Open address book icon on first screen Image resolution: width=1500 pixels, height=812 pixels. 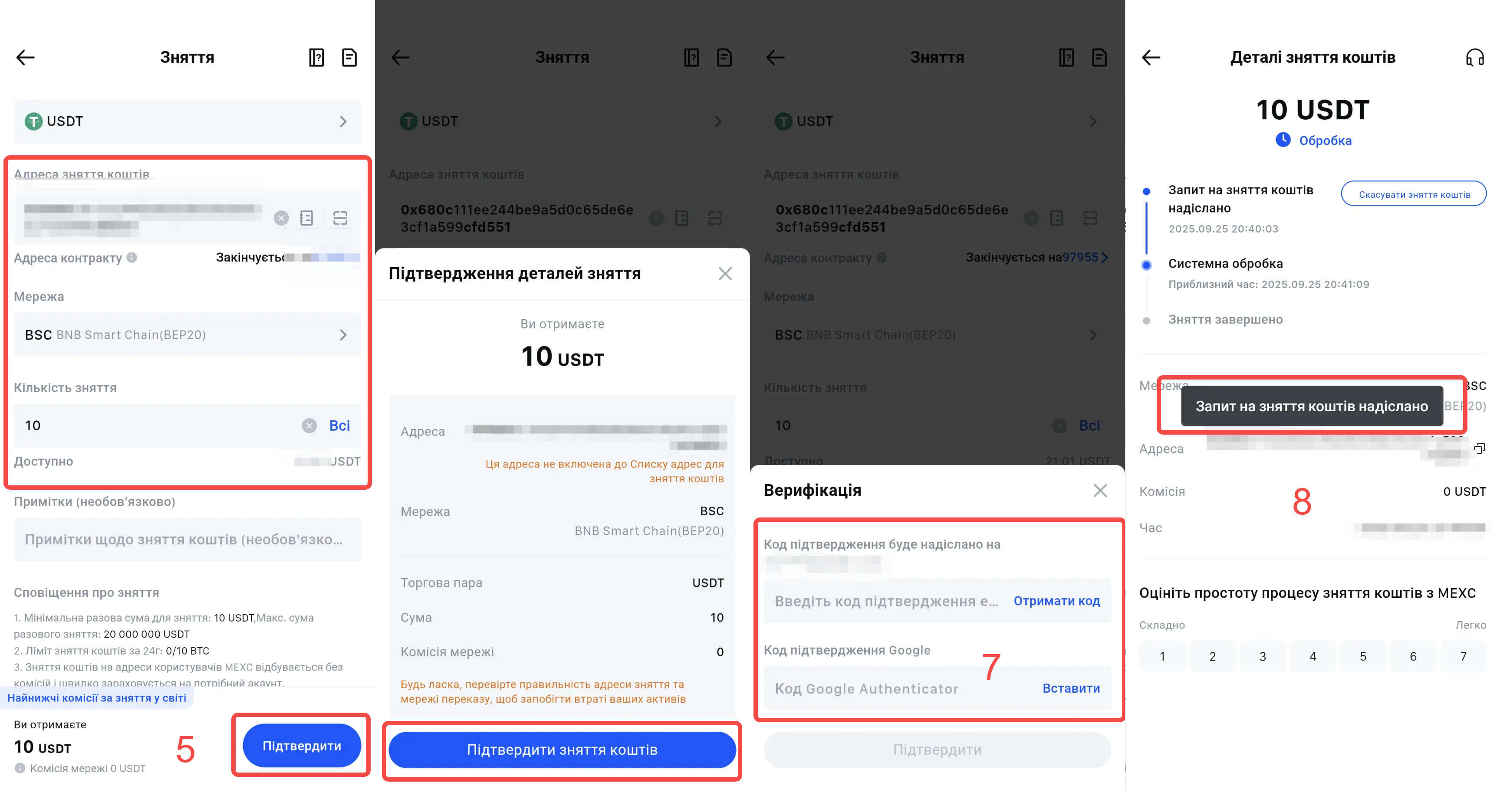pos(307,218)
